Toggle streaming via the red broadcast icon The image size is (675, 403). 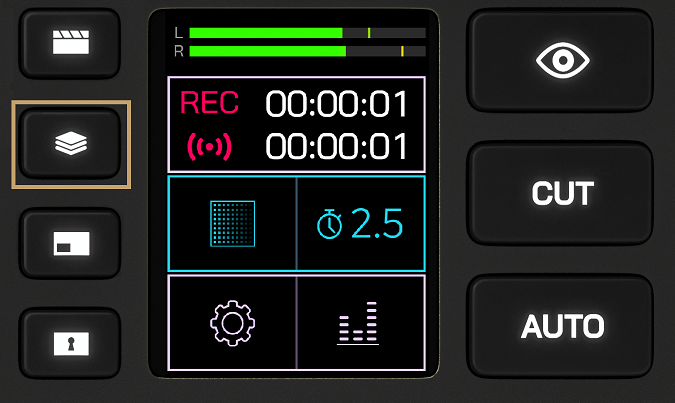point(209,147)
